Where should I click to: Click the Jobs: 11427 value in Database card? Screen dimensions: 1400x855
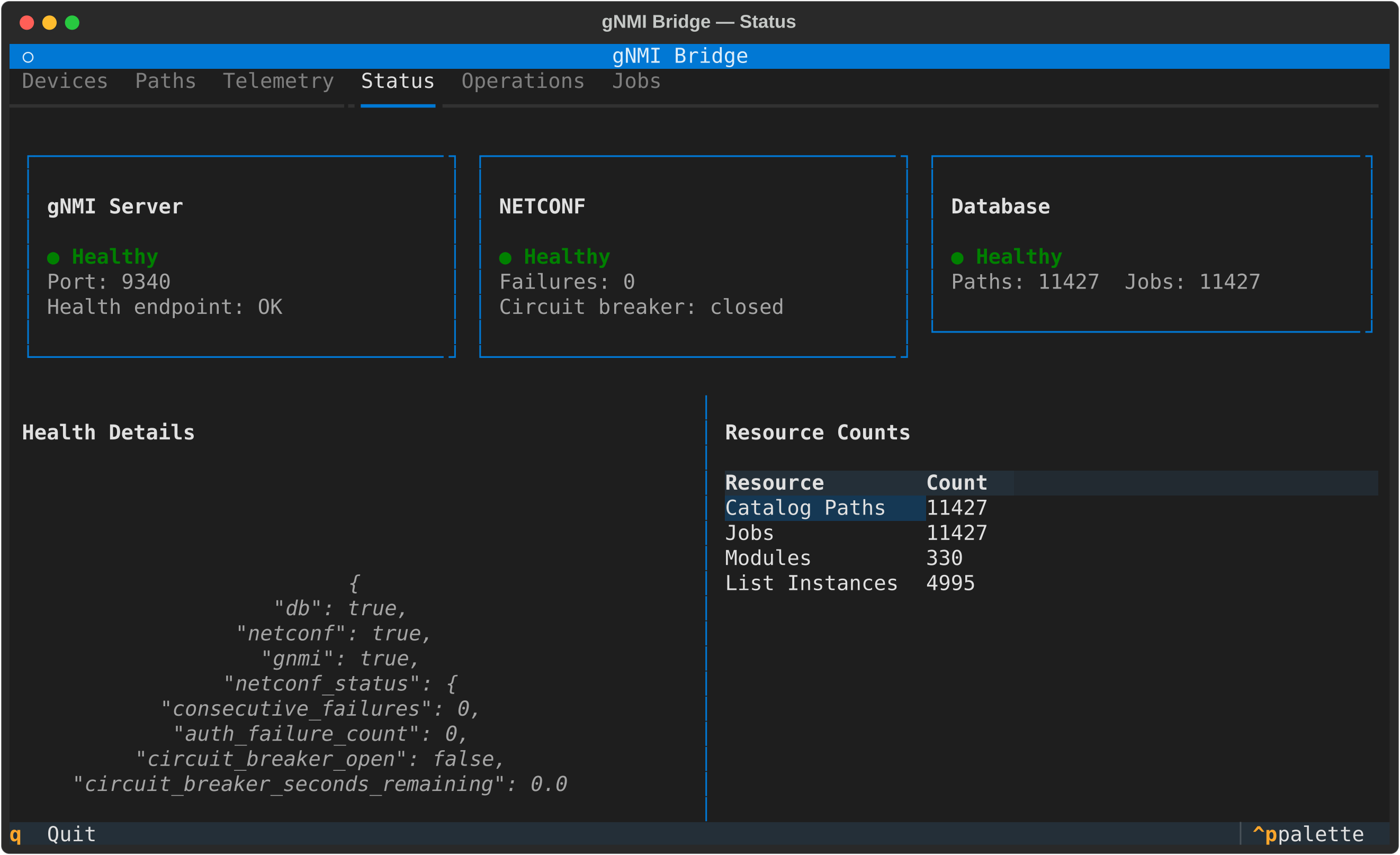pos(1192,282)
